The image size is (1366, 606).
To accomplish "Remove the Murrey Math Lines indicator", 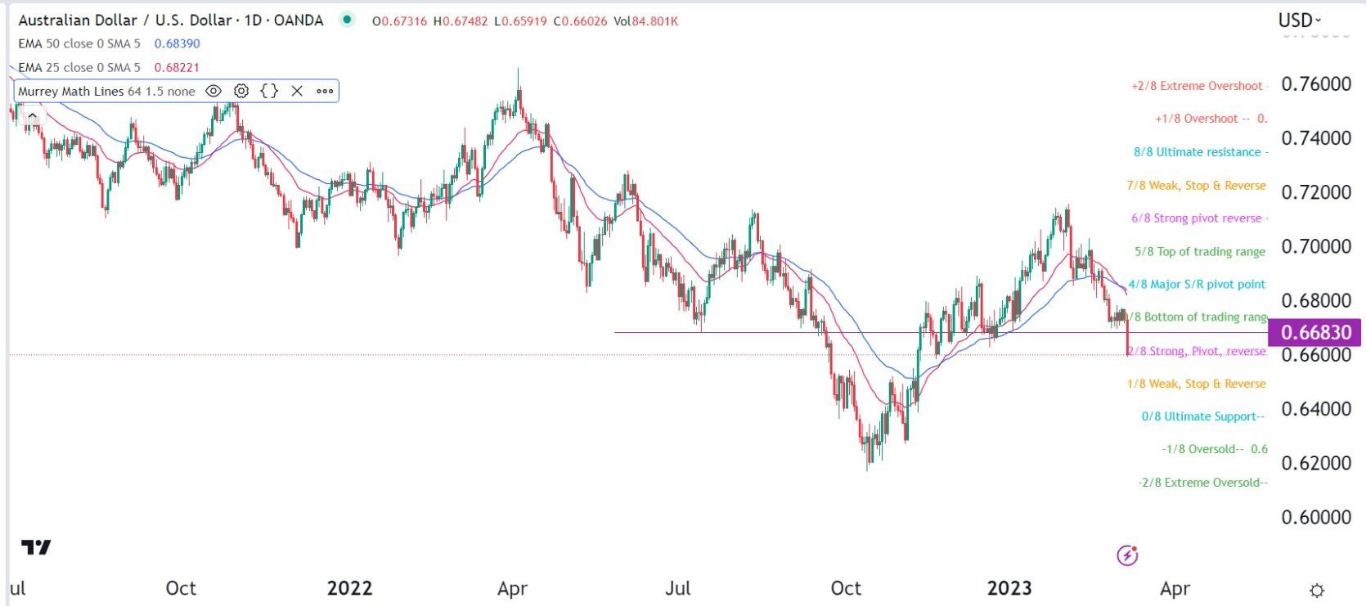I will click(x=297, y=91).
